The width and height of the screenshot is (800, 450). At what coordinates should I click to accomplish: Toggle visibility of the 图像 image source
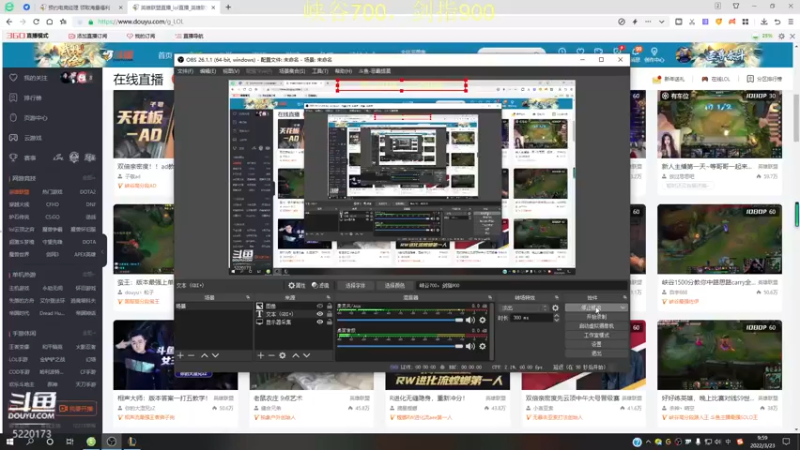click(x=320, y=306)
